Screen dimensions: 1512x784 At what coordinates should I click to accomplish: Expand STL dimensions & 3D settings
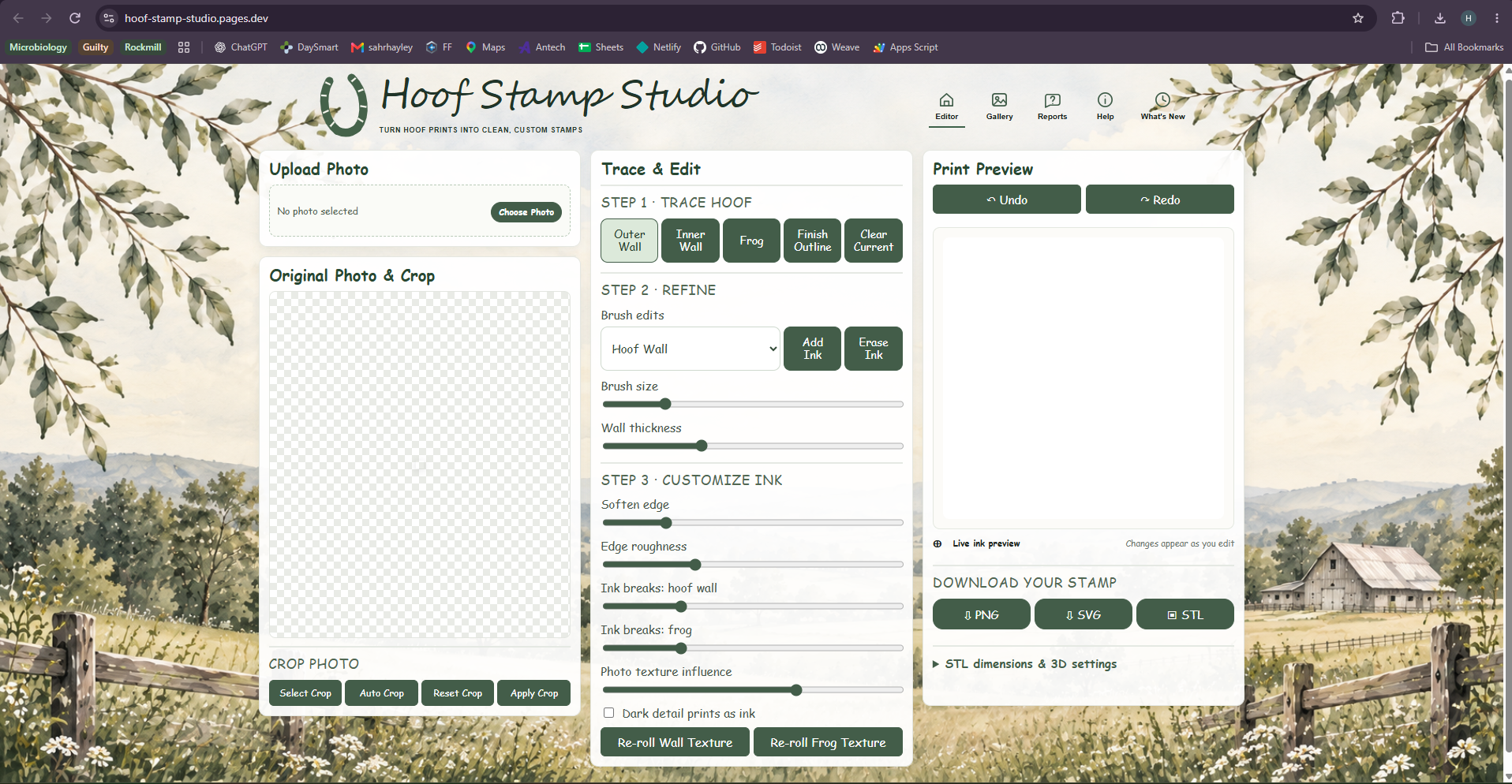point(1025,664)
